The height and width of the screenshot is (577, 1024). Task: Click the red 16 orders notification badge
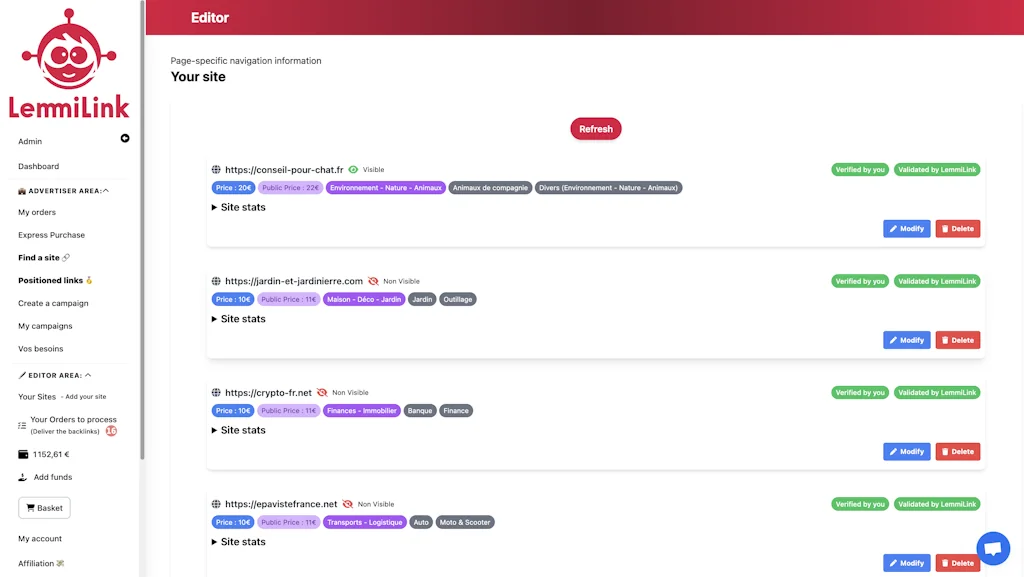coord(112,431)
